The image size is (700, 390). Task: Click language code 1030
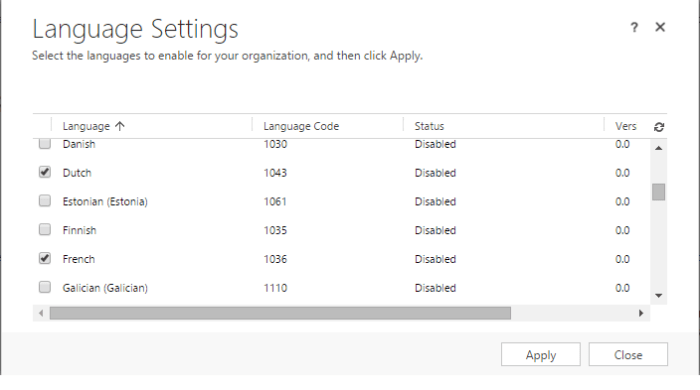[x=275, y=144]
